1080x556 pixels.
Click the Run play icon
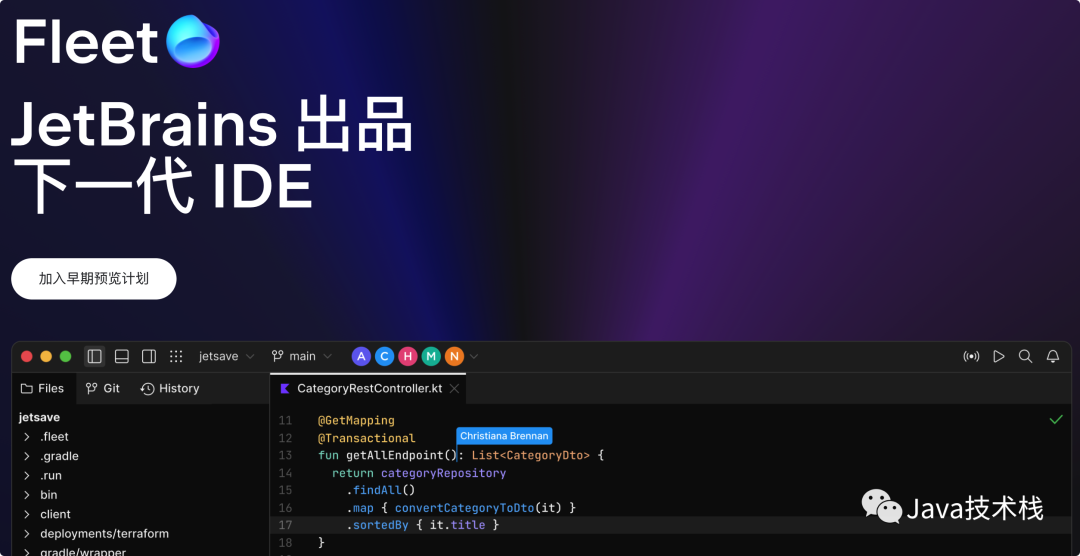(999, 356)
